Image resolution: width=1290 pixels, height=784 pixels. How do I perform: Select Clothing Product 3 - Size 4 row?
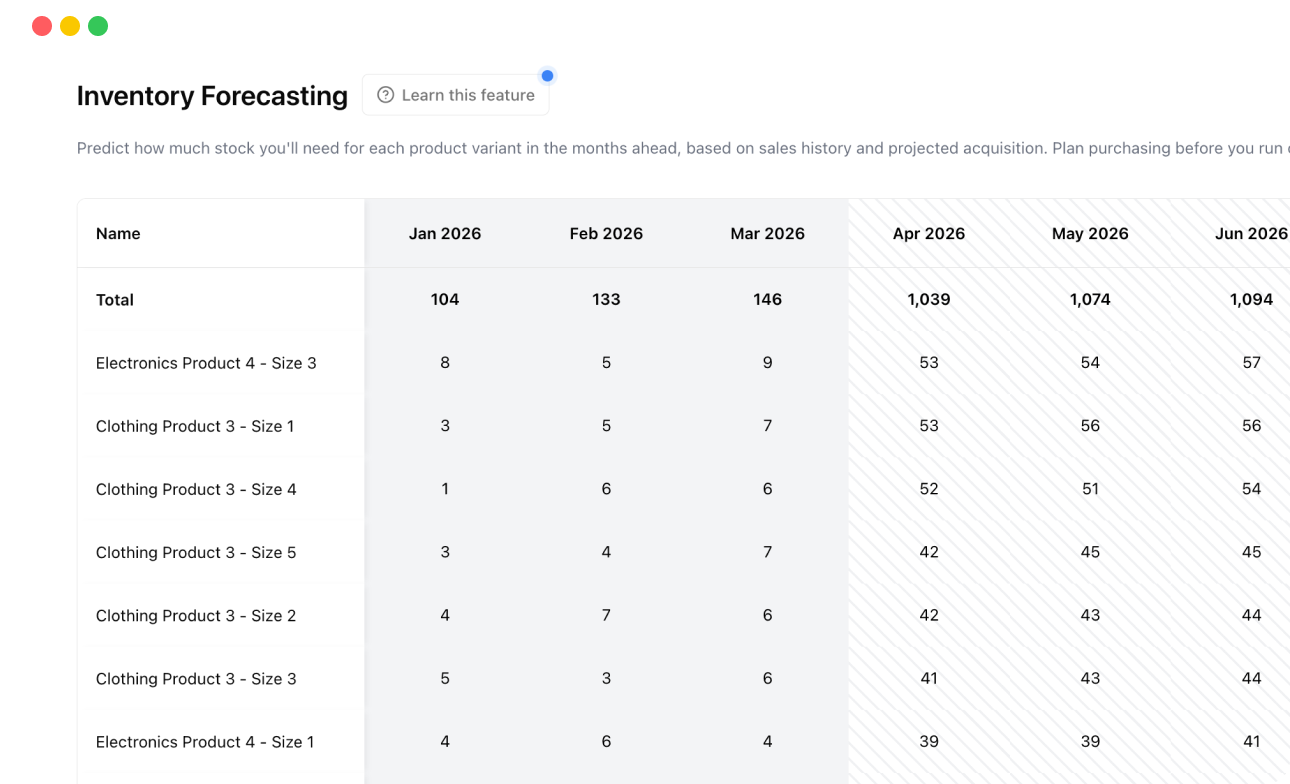click(x=196, y=489)
